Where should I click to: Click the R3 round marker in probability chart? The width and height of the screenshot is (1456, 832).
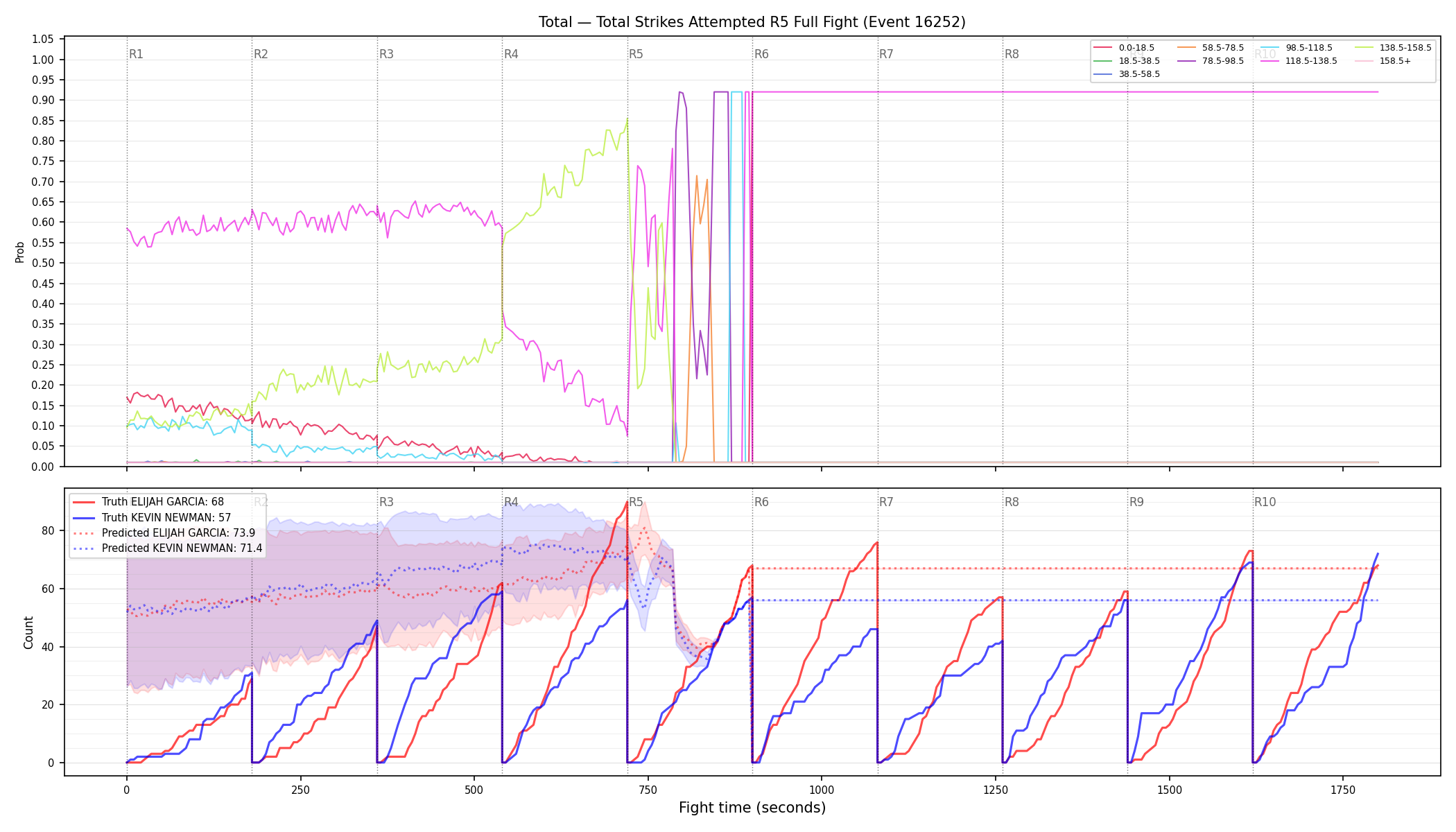coord(386,54)
